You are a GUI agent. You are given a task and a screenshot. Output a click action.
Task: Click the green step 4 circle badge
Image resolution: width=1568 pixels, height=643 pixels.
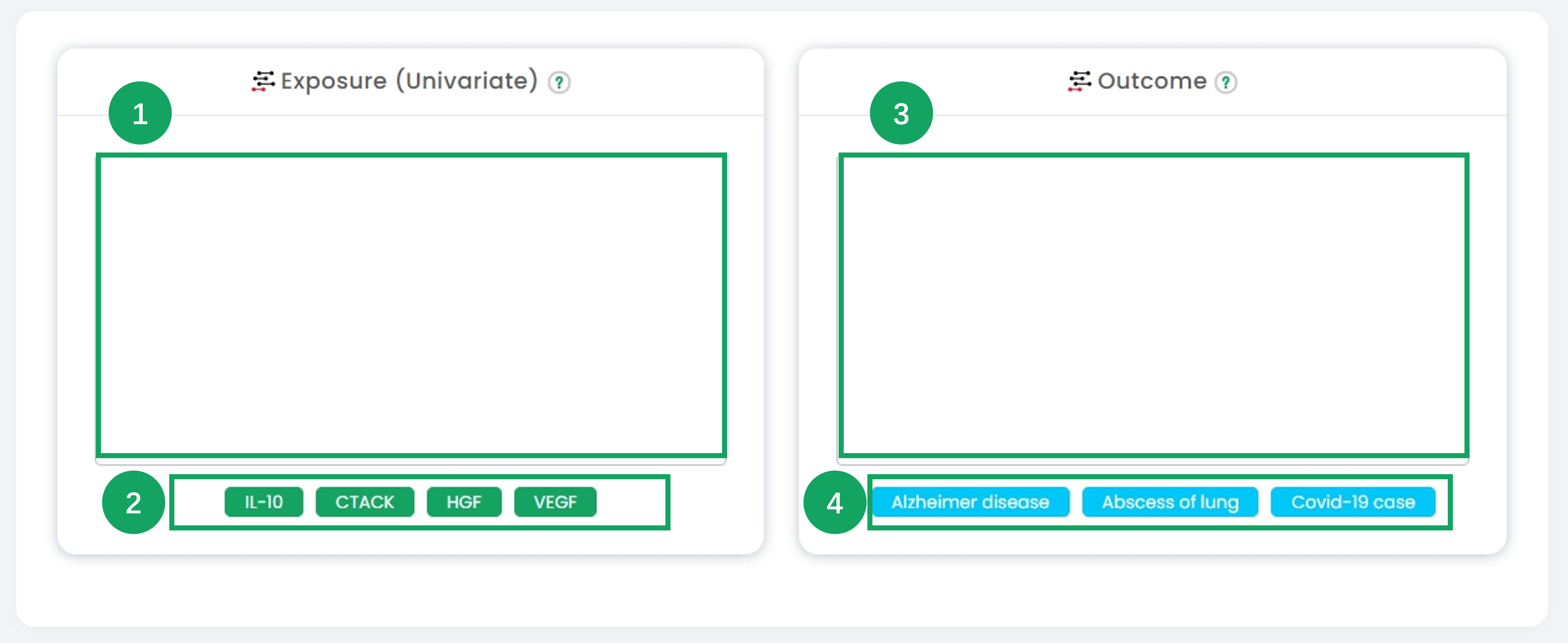[x=835, y=502]
